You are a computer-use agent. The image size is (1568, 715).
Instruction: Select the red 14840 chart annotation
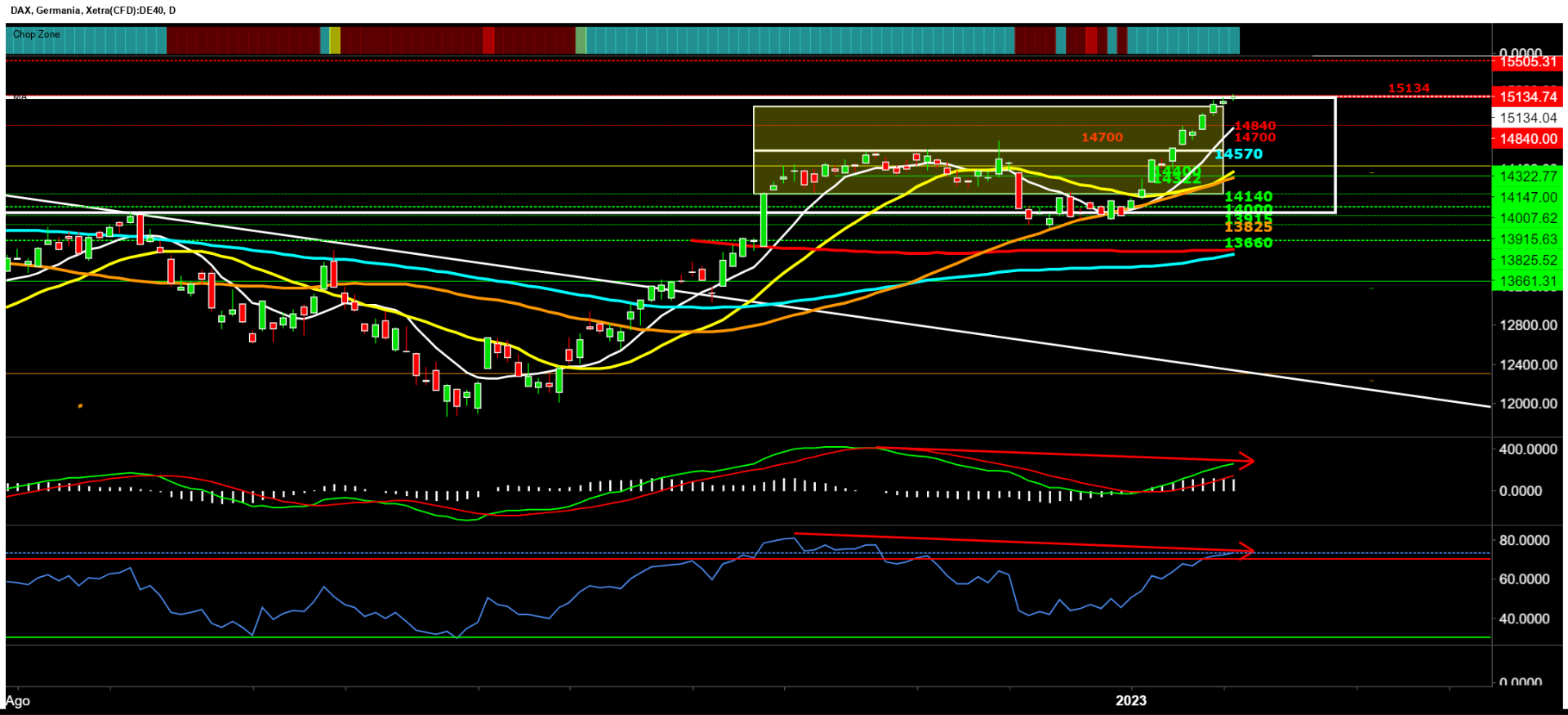coord(1254,126)
